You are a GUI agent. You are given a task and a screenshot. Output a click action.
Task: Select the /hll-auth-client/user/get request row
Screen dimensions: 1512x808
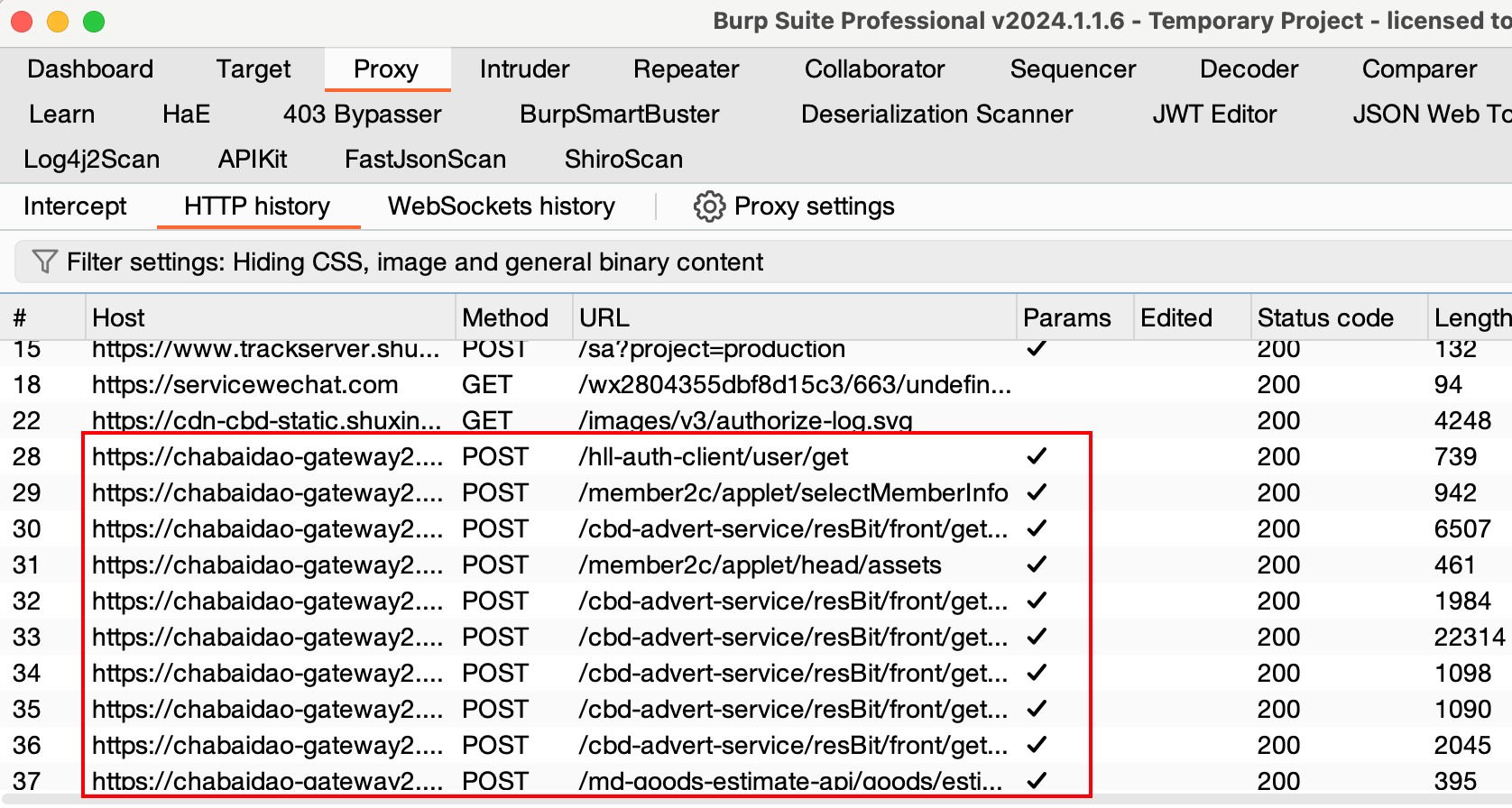[x=756, y=456]
